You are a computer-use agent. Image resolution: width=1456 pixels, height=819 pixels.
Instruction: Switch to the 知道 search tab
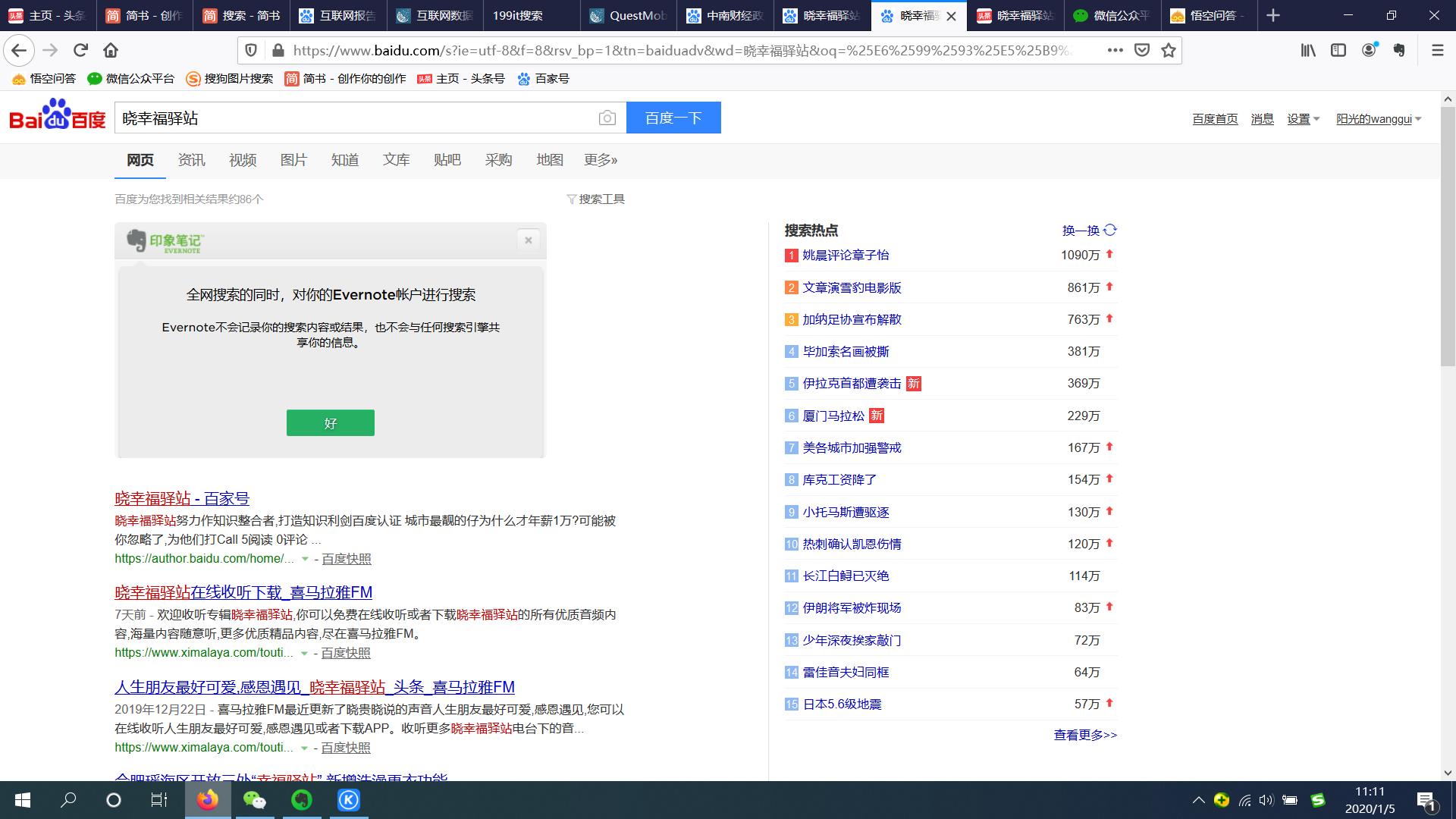pyautogui.click(x=345, y=160)
